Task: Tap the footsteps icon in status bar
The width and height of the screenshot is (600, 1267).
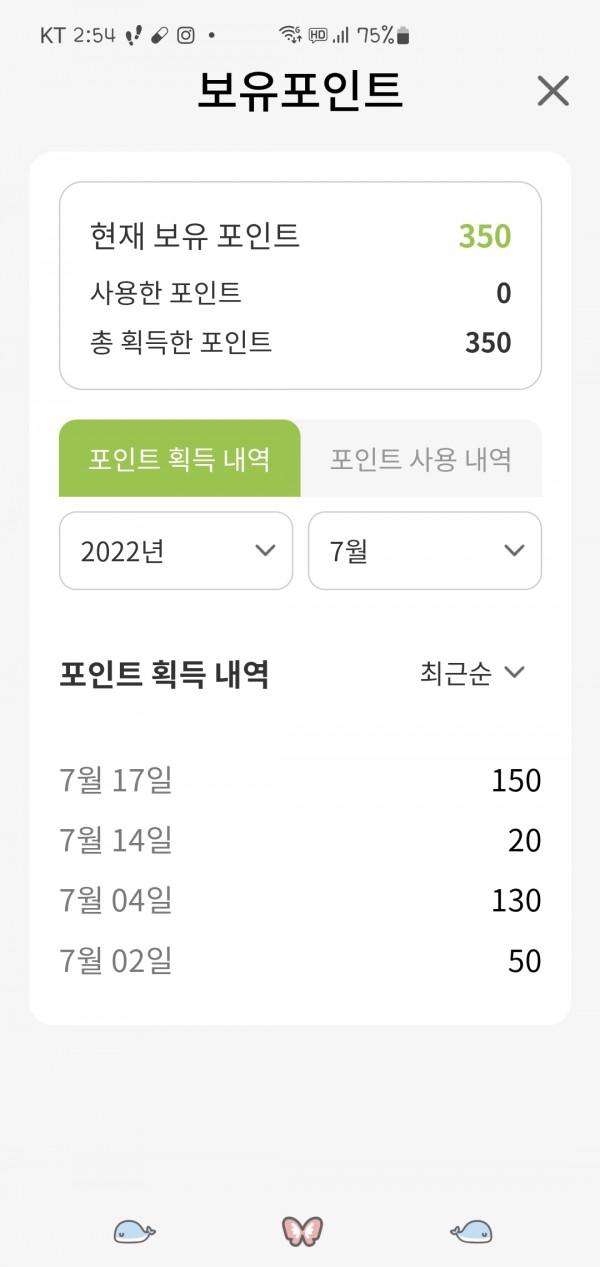Action: click(x=133, y=35)
